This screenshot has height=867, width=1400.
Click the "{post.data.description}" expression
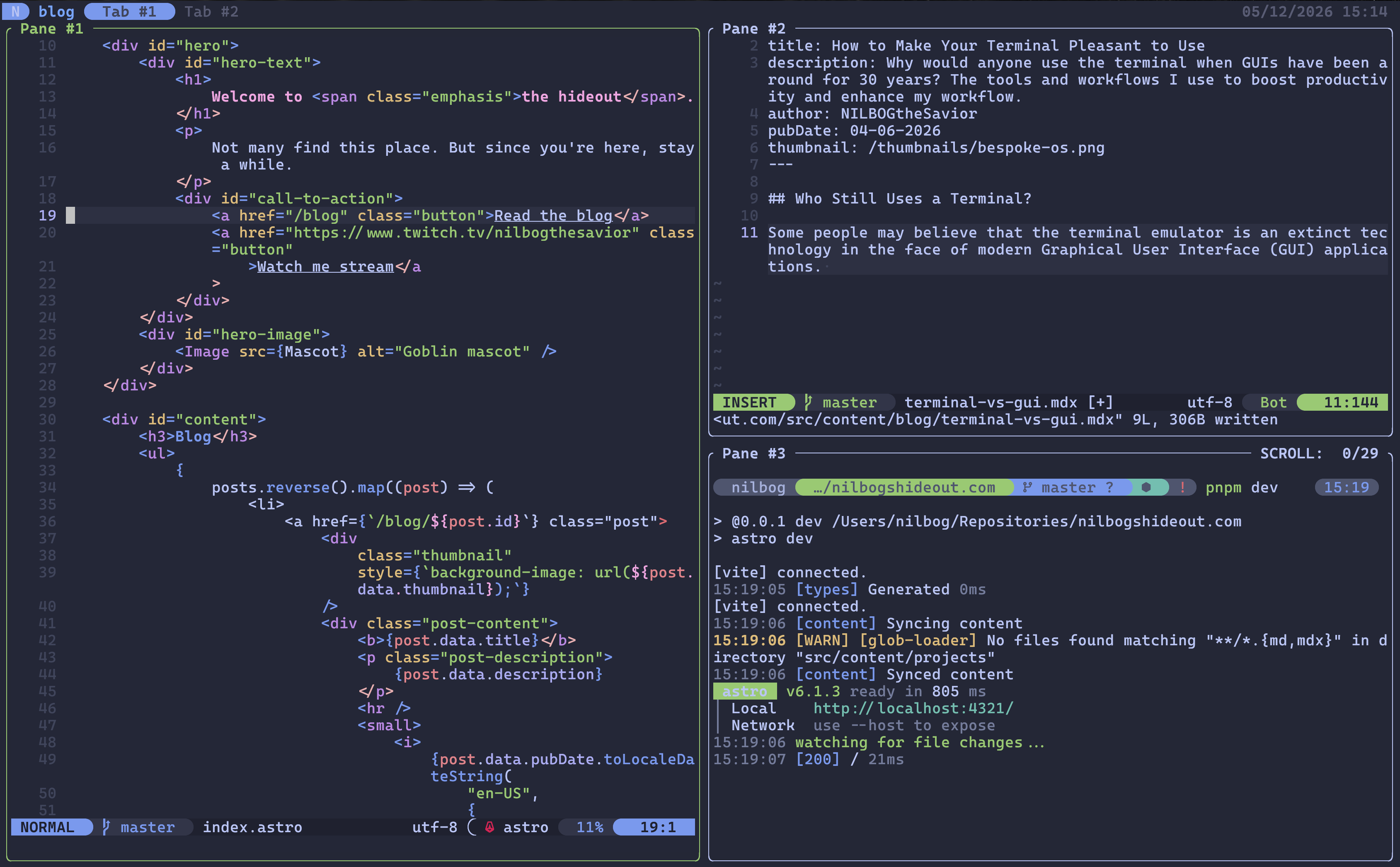498,674
